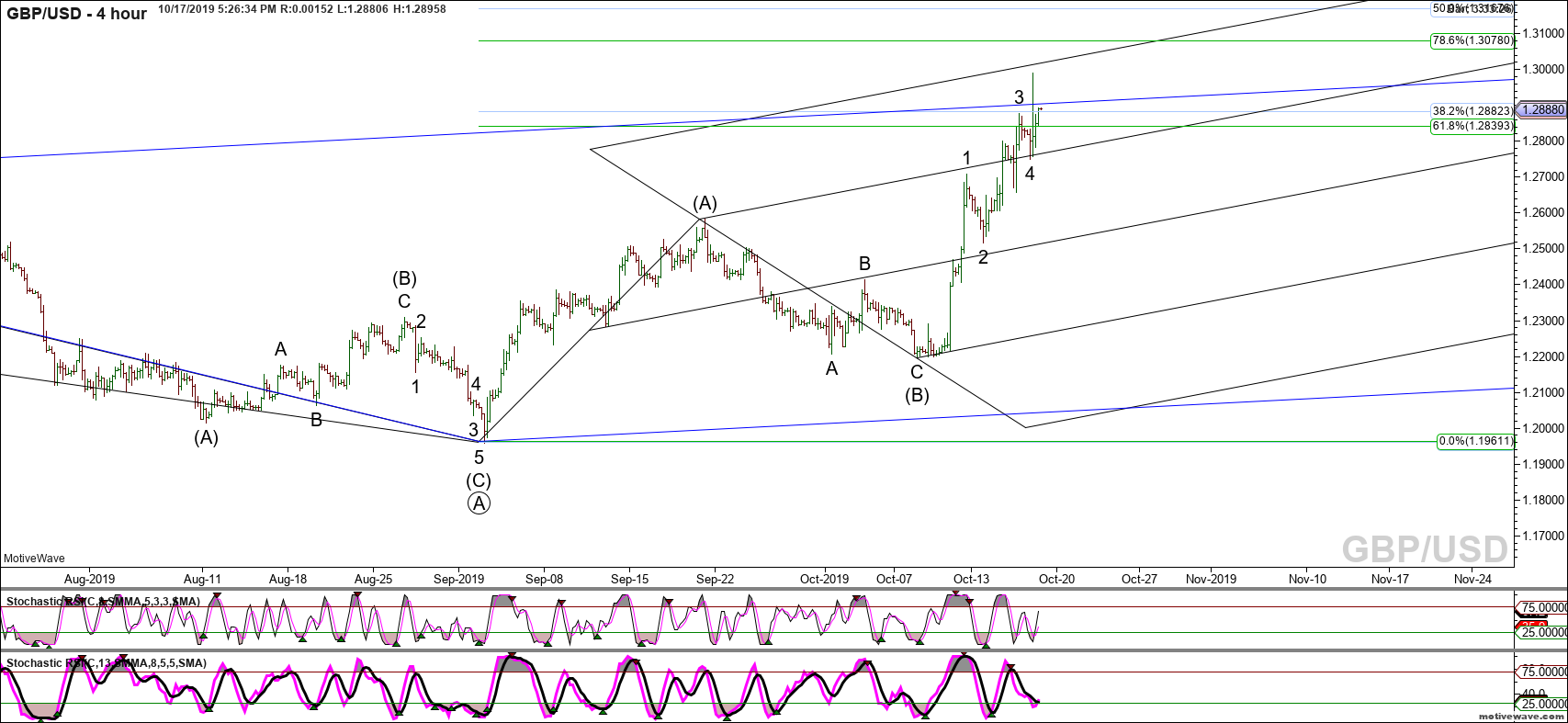Click the current price tag 1.28880

1542,109
